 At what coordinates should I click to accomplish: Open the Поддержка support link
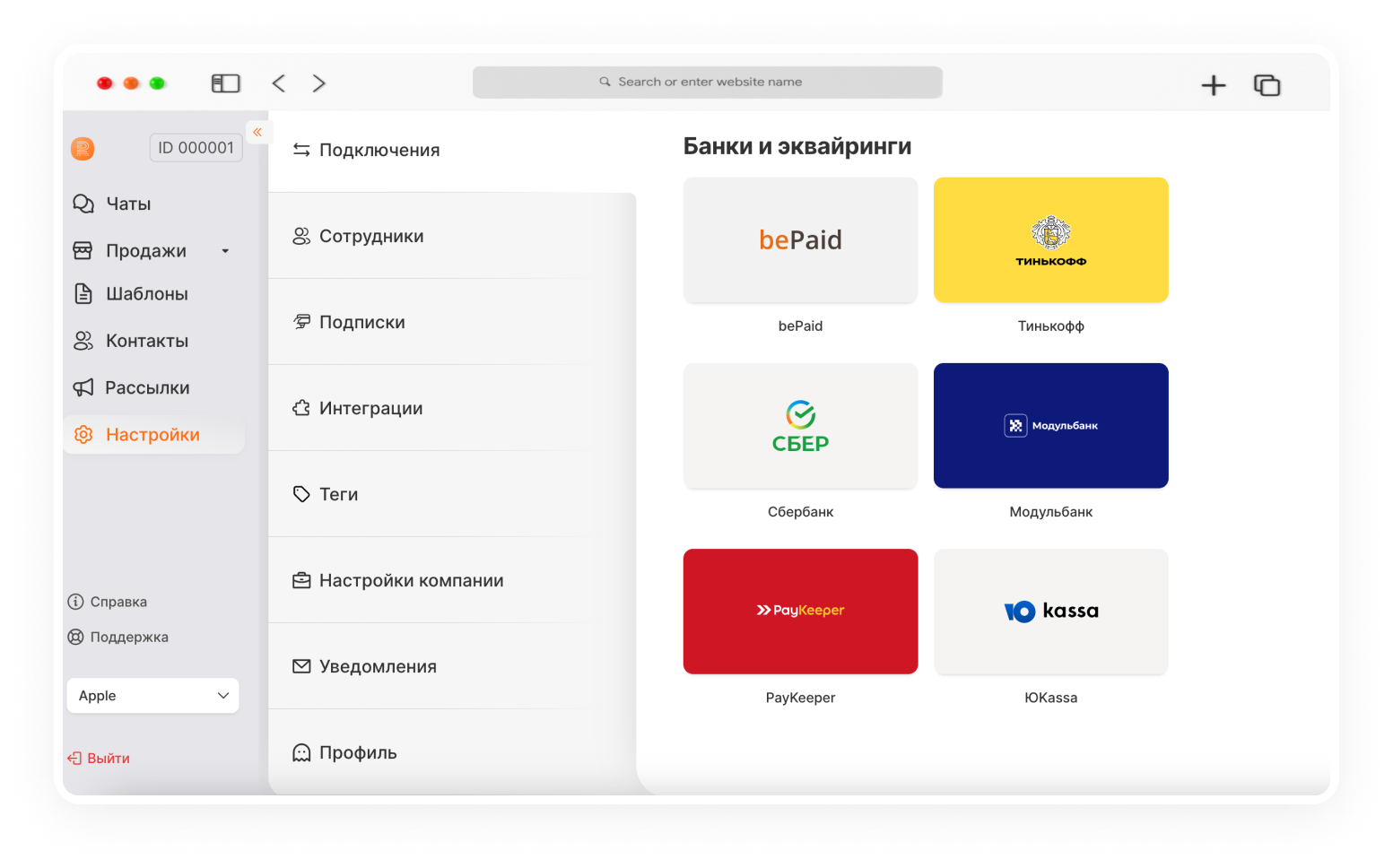point(129,637)
